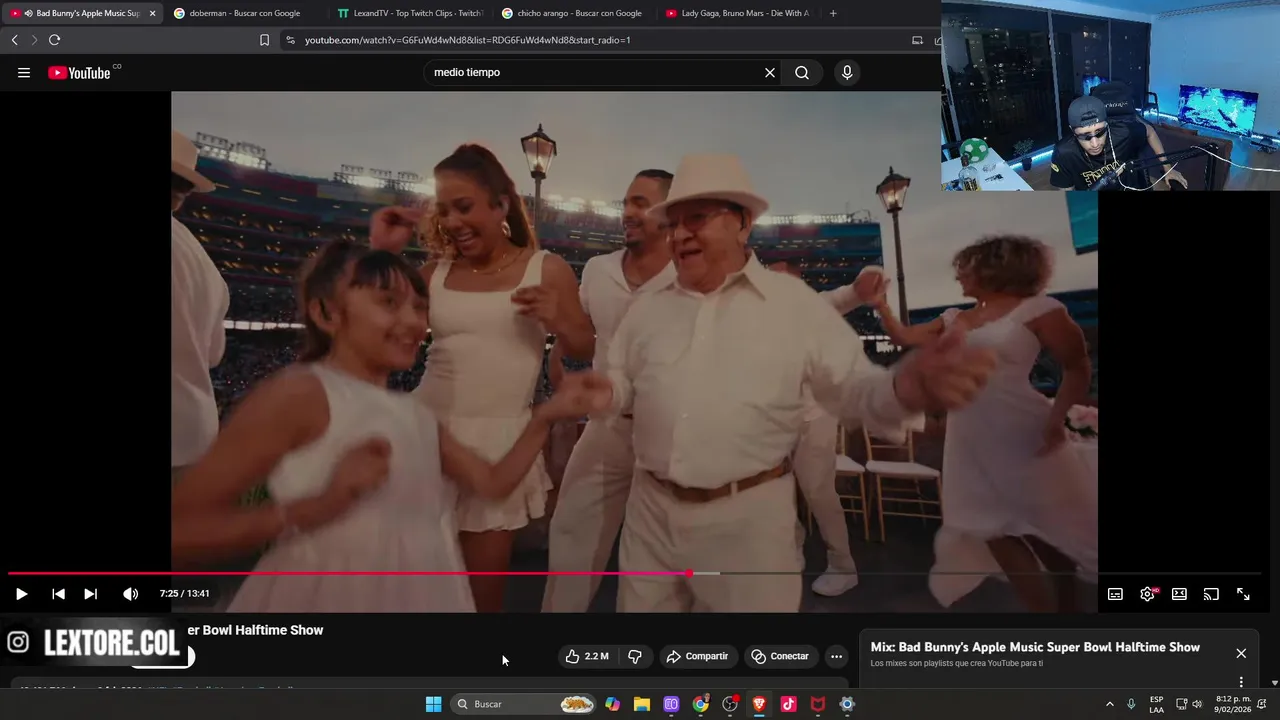Image resolution: width=1280 pixels, height=720 pixels.
Task: Start voice search with the microphone
Action: coord(847,73)
